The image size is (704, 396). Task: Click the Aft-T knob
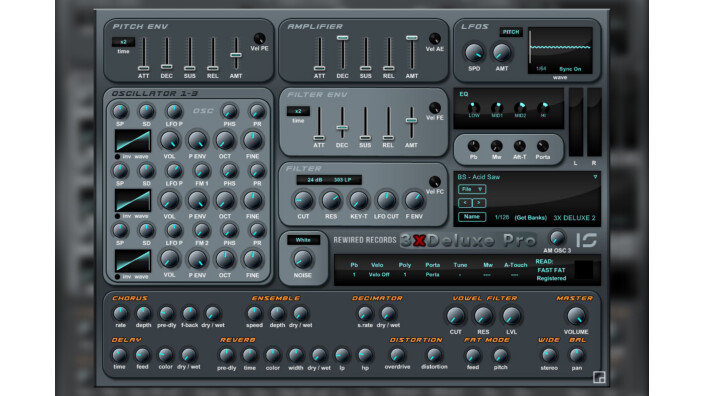click(x=519, y=146)
